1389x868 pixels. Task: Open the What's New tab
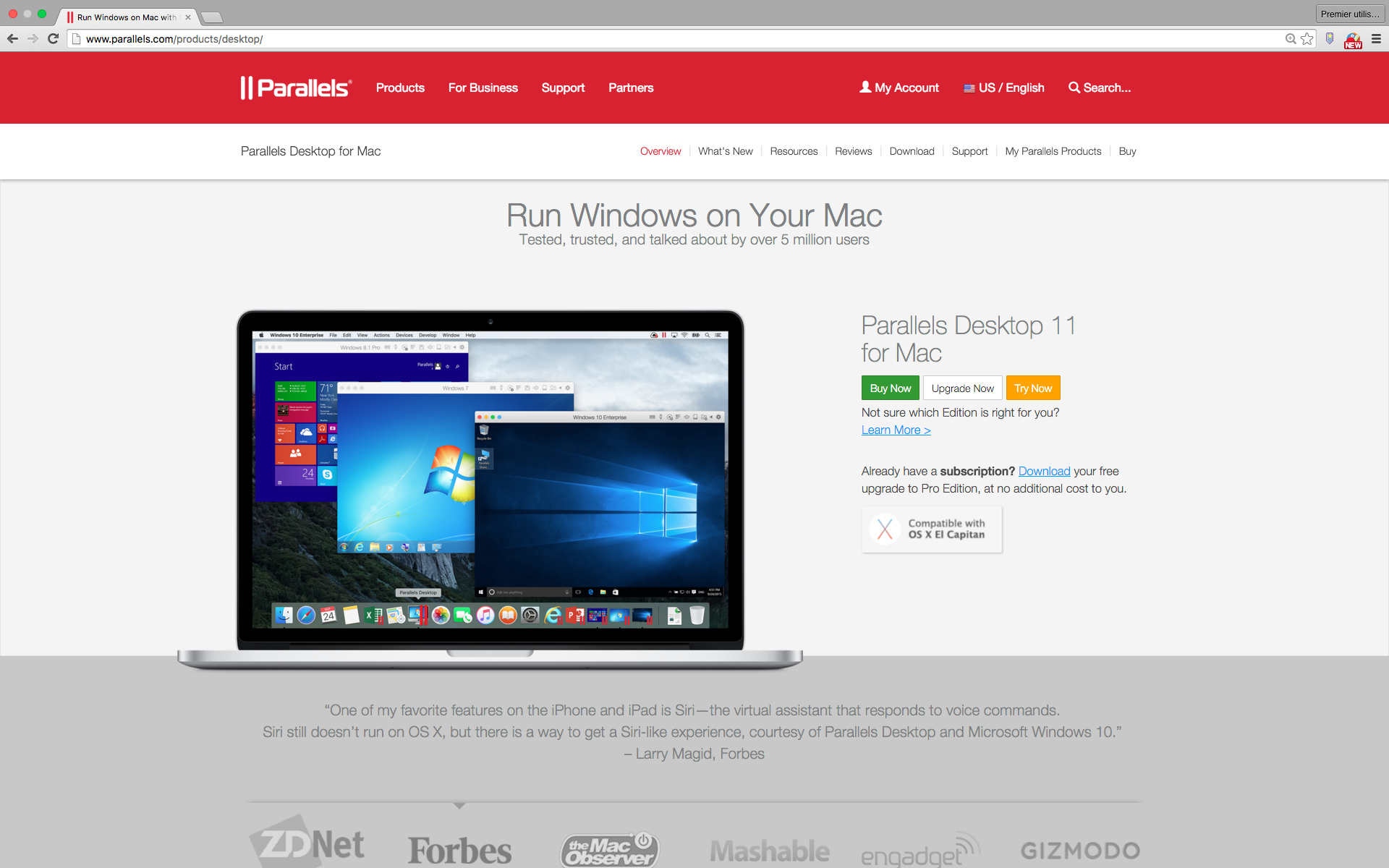pos(725,151)
